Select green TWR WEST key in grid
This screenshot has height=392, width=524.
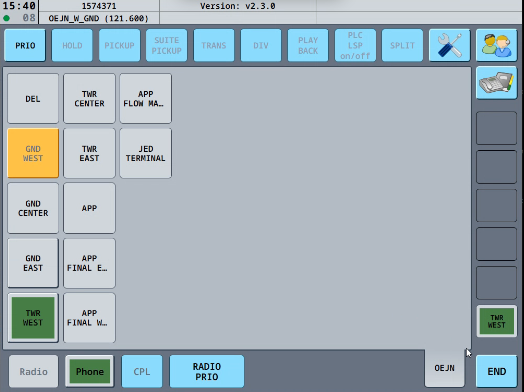click(x=33, y=317)
